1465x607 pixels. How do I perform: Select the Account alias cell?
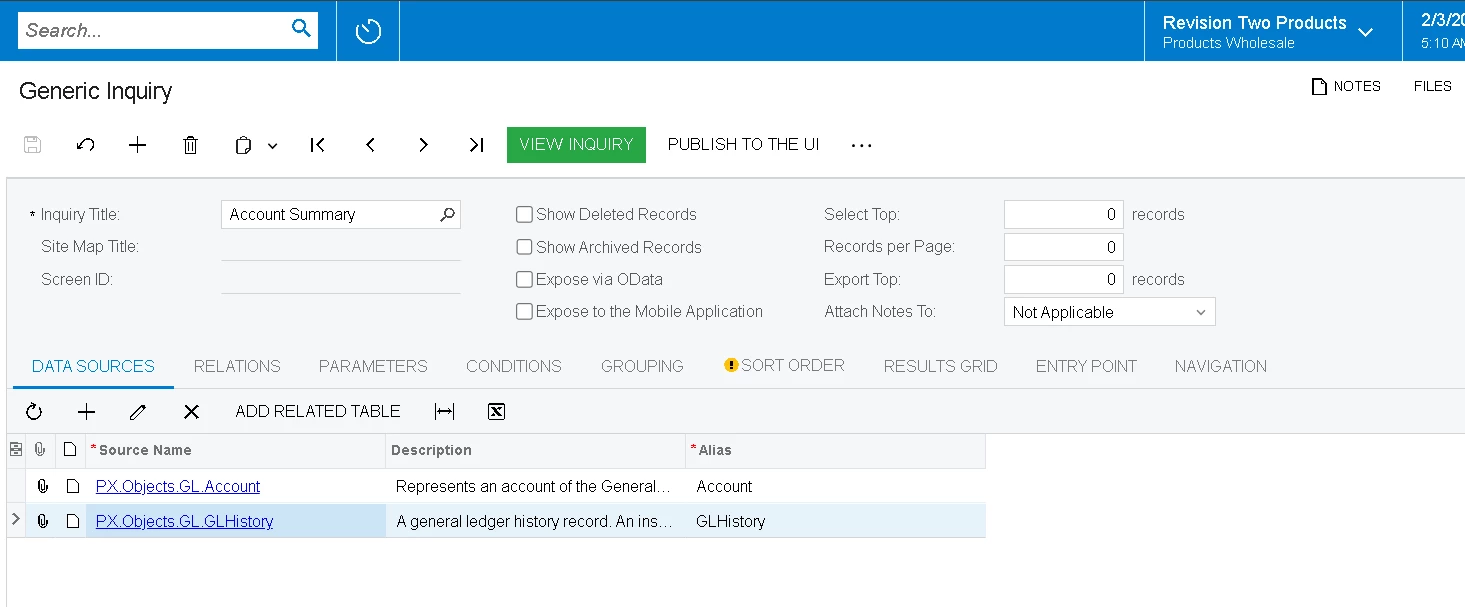click(835, 486)
